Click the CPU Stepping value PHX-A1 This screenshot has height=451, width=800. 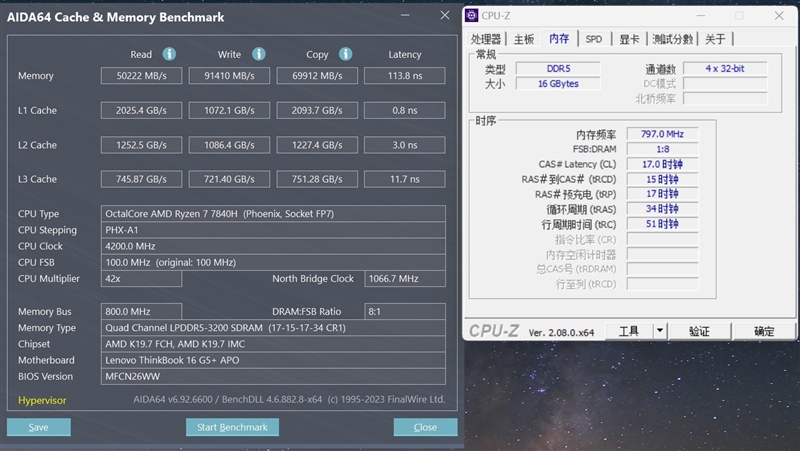(273, 230)
